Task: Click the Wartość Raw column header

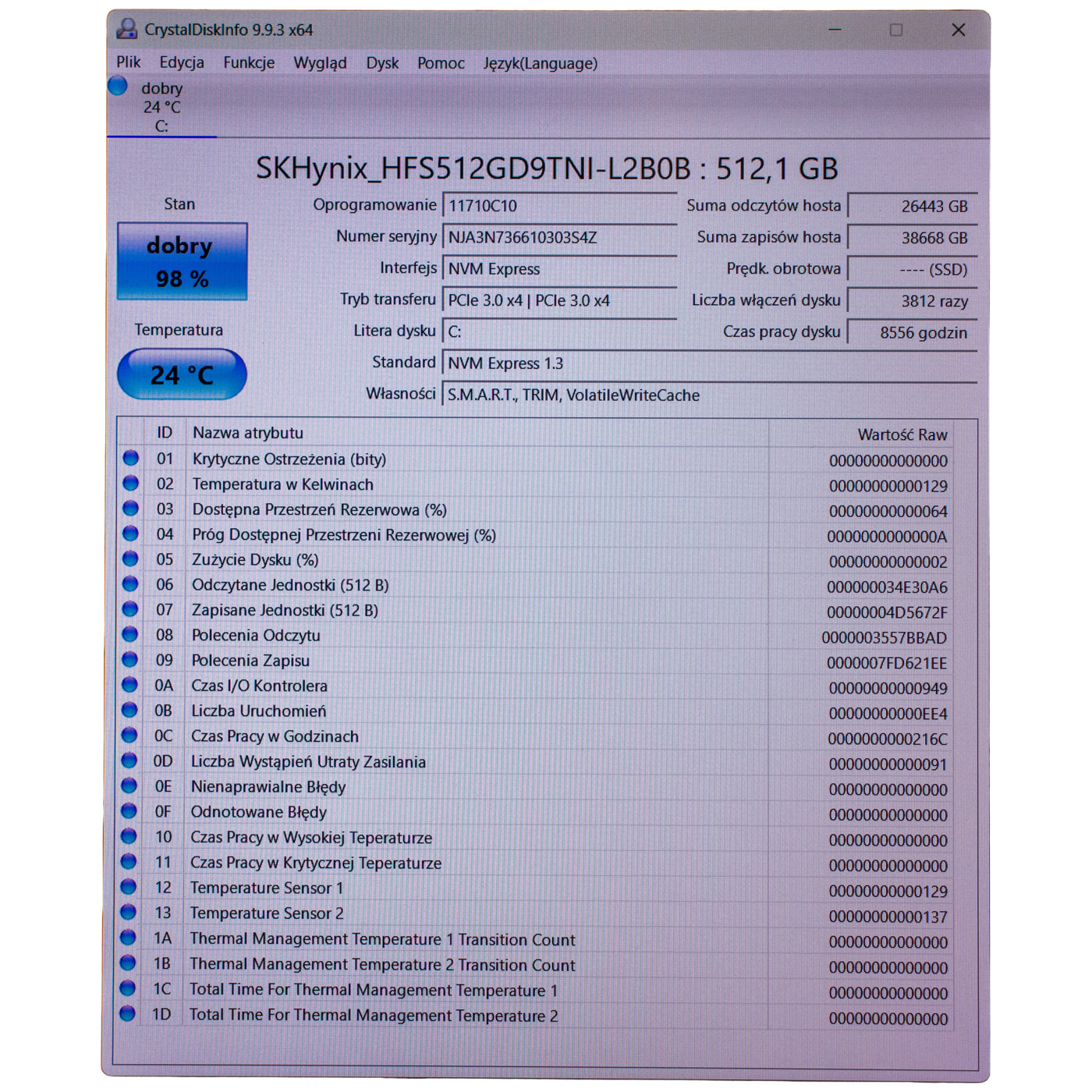Action: [861, 434]
